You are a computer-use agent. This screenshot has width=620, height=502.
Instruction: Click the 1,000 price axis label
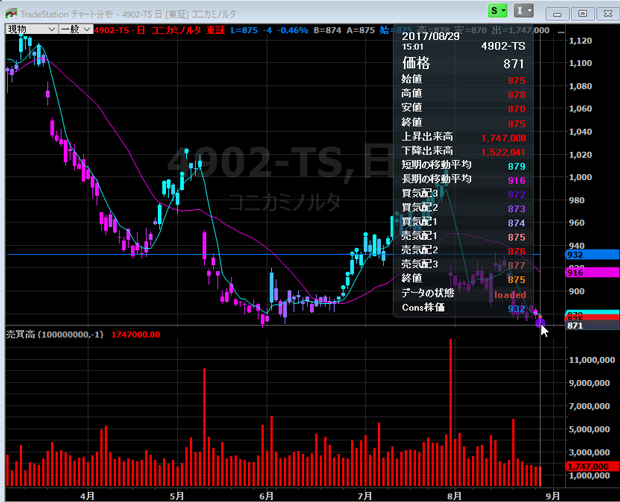click(580, 177)
